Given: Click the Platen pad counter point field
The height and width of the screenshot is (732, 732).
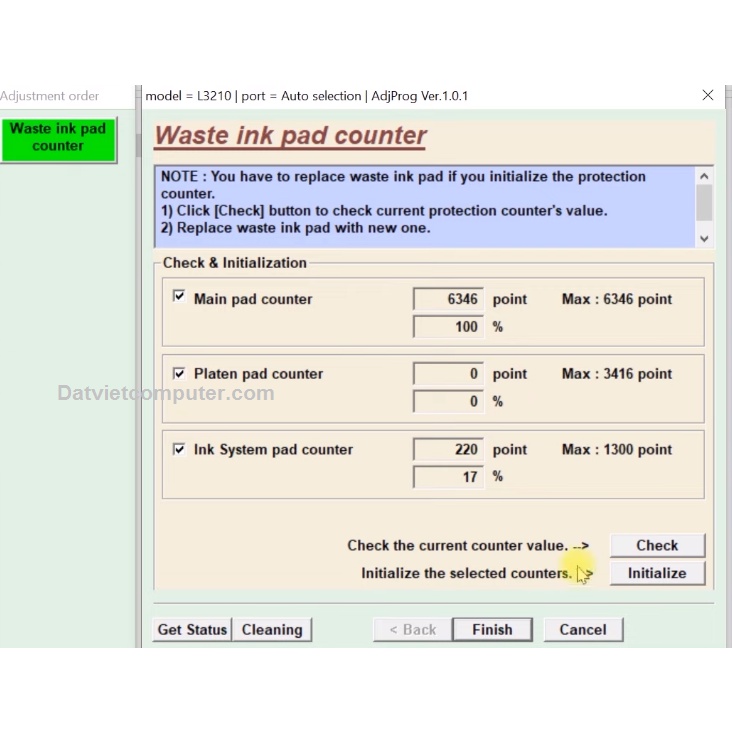Looking at the screenshot, I should [x=448, y=374].
